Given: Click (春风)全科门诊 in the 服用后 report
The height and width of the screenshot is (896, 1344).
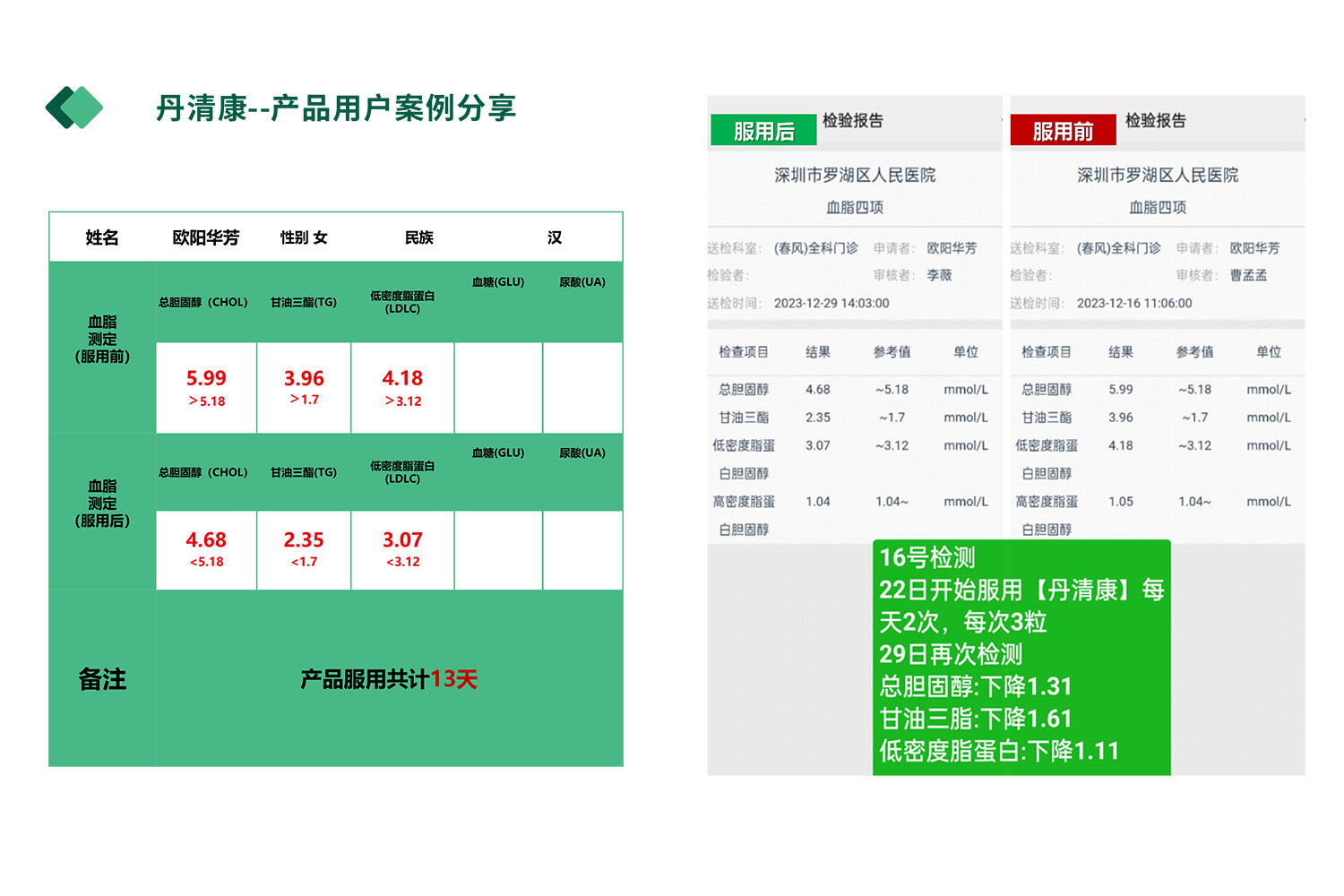Looking at the screenshot, I should (x=815, y=248).
